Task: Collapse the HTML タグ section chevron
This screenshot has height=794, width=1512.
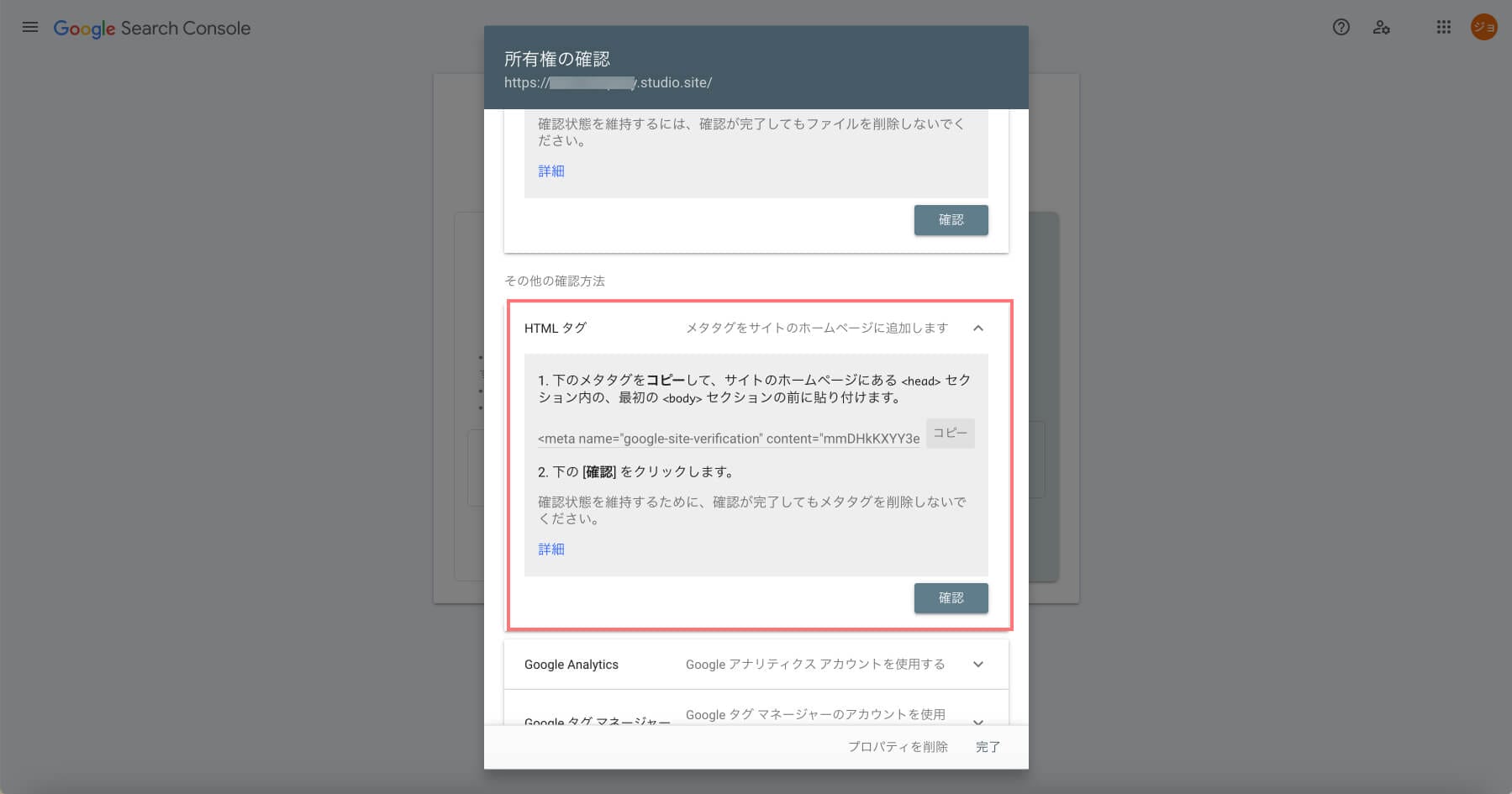Action: coord(977,329)
